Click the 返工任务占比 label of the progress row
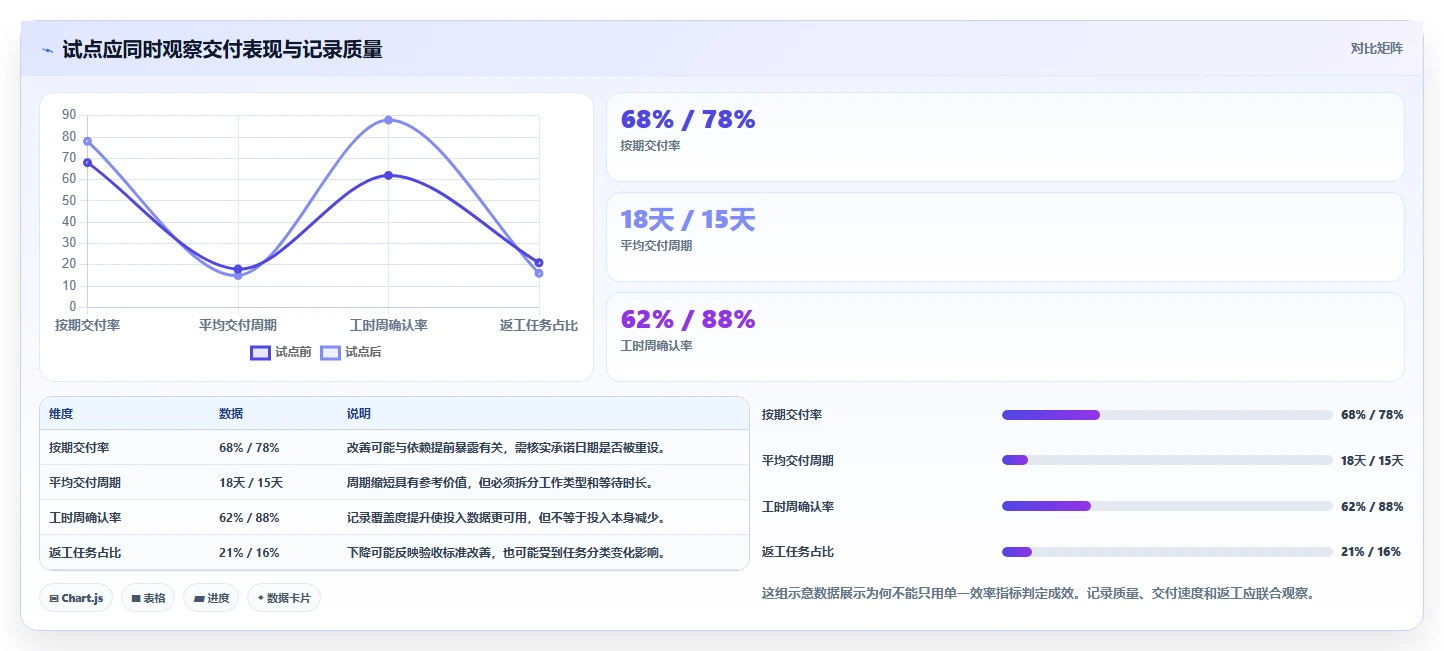This screenshot has height=651, width=1444. pos(798,552)
